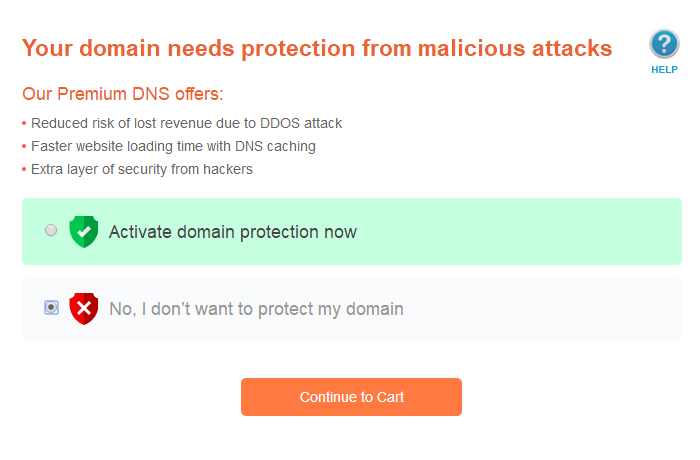The width and height of the screenshot is (700, 460).
Task: Click empty space in the gray decline panel
Action: click(x=550, y=309)
